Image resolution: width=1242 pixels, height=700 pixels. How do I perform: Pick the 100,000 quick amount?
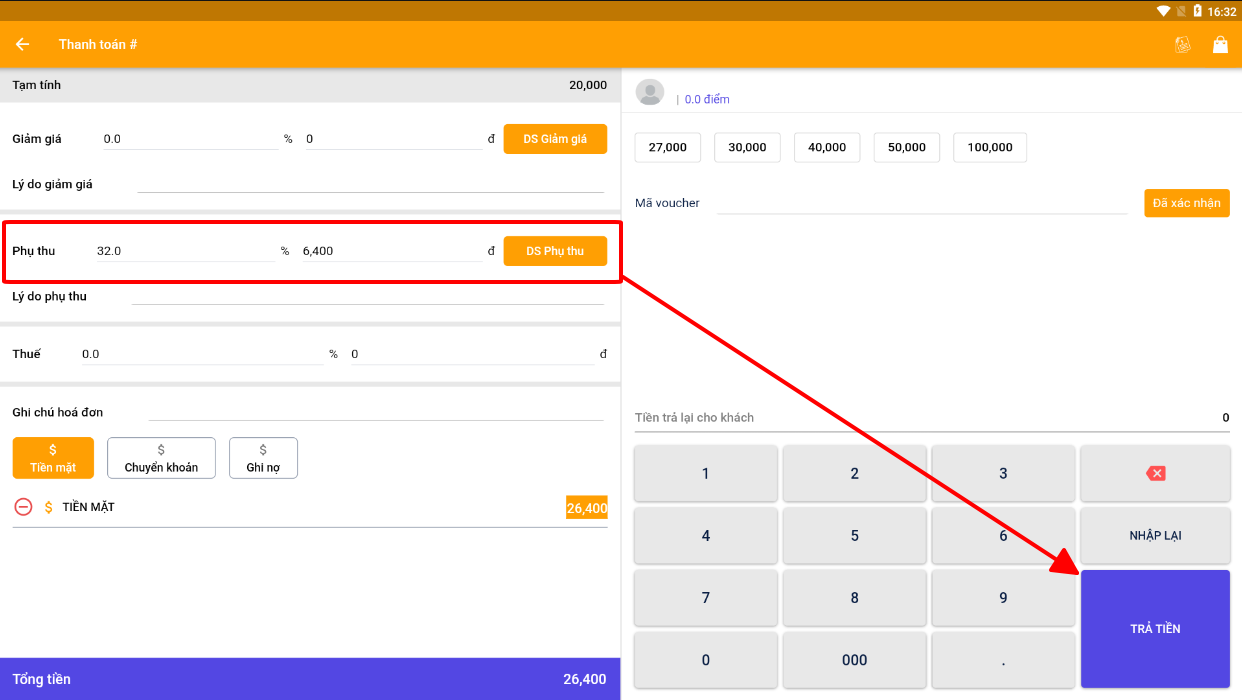pyautogui.click(x=989, y=147)
